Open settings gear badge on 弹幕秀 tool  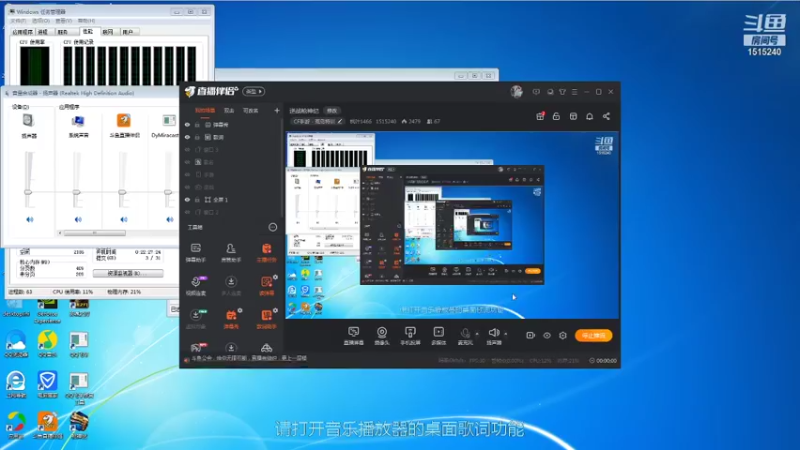coord(240,310)
